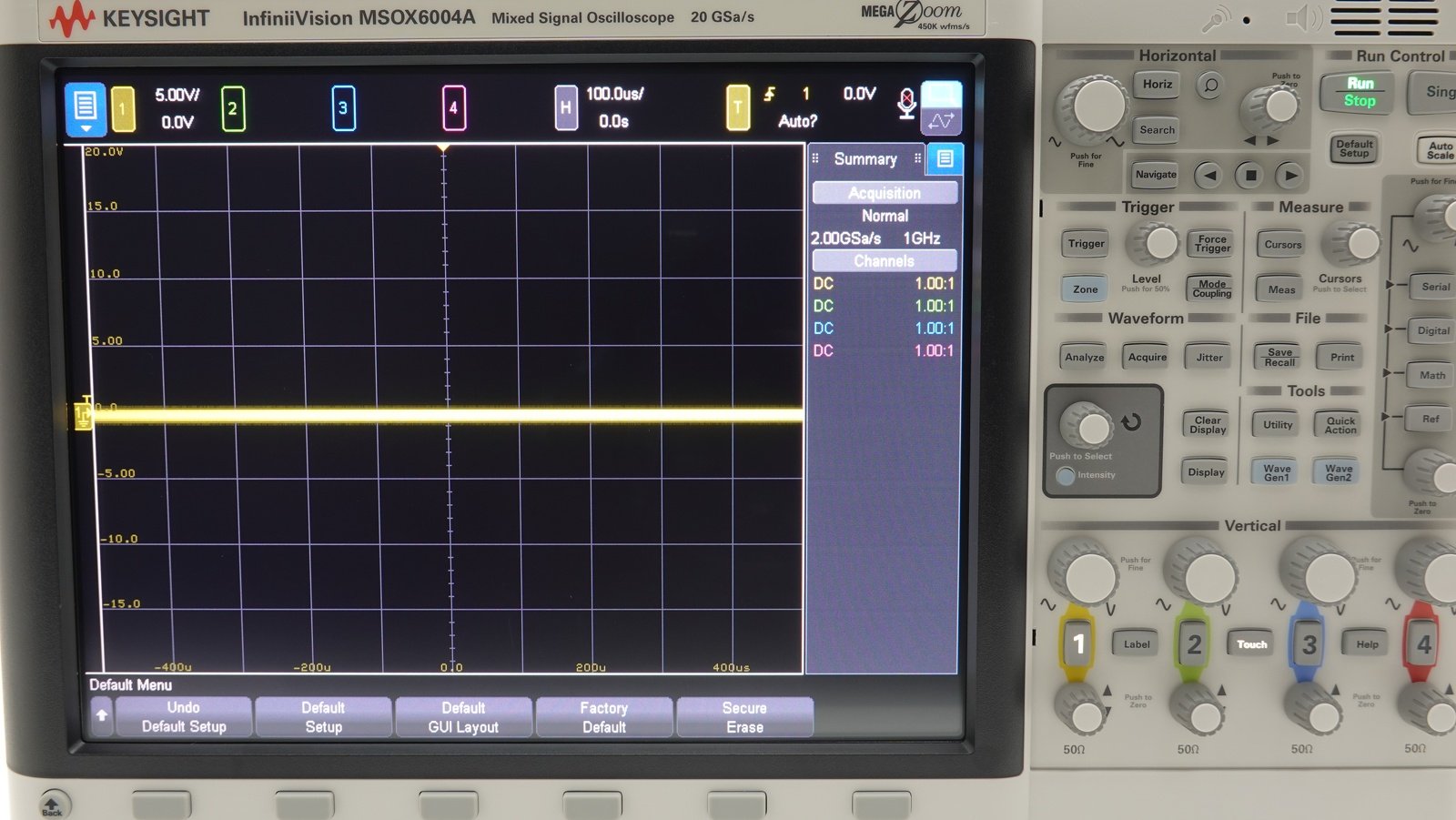This screenshot has height=820, width=1456.
Task: Choose Secure Erase softkey
Action: (x=744, y=717)
